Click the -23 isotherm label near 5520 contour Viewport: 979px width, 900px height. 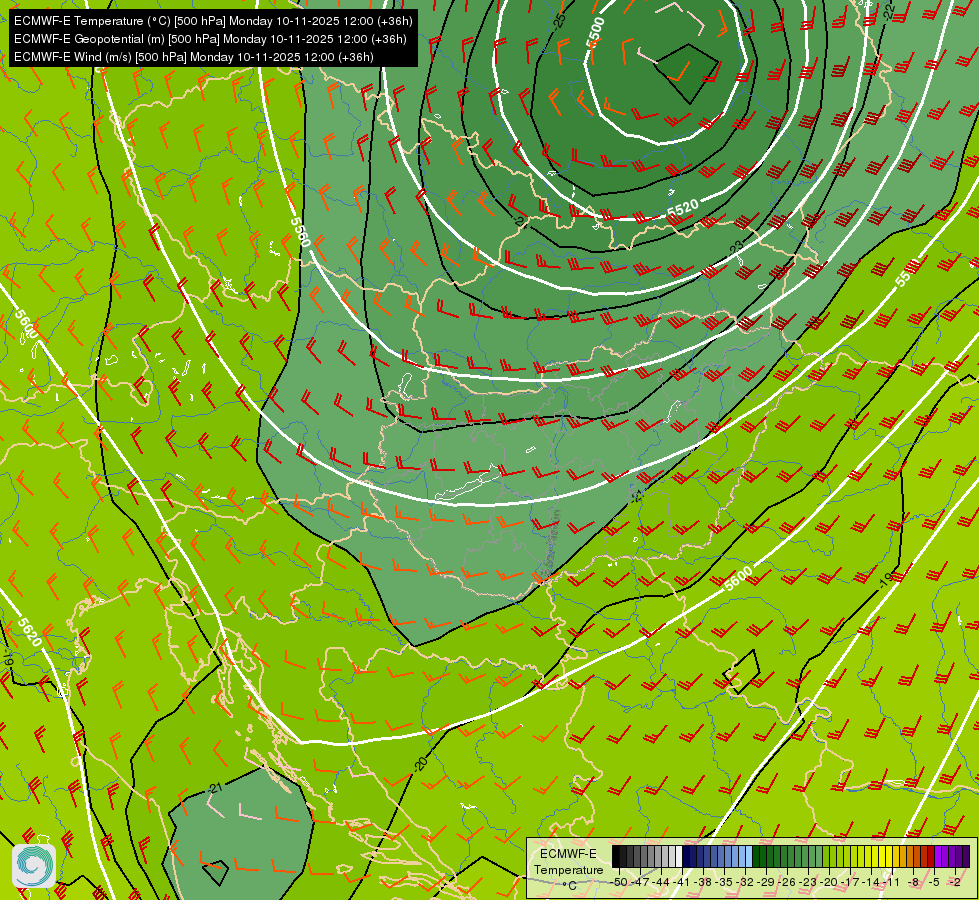[x=737, y=247]
